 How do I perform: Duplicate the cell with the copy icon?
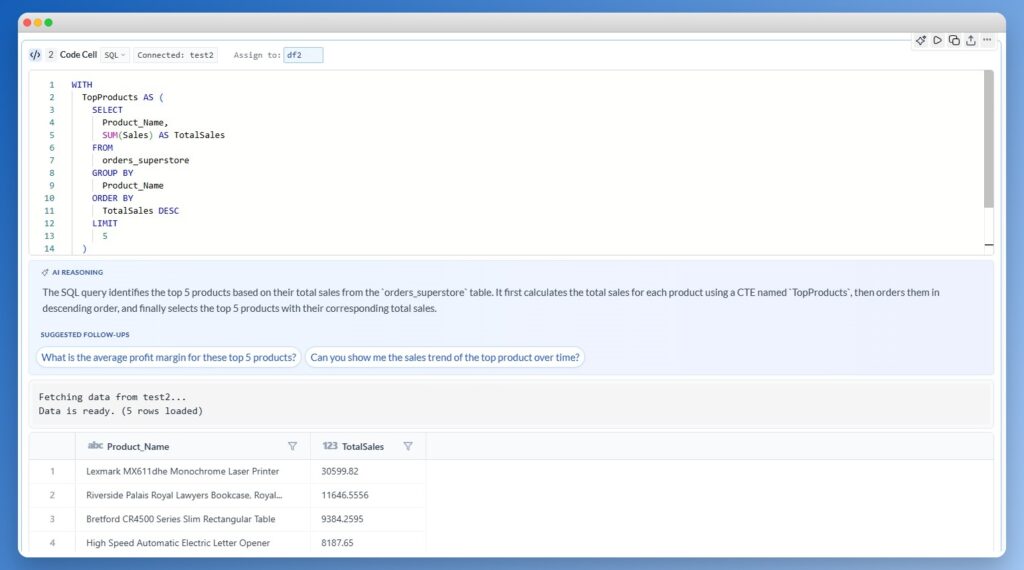[x=954, y=40]
